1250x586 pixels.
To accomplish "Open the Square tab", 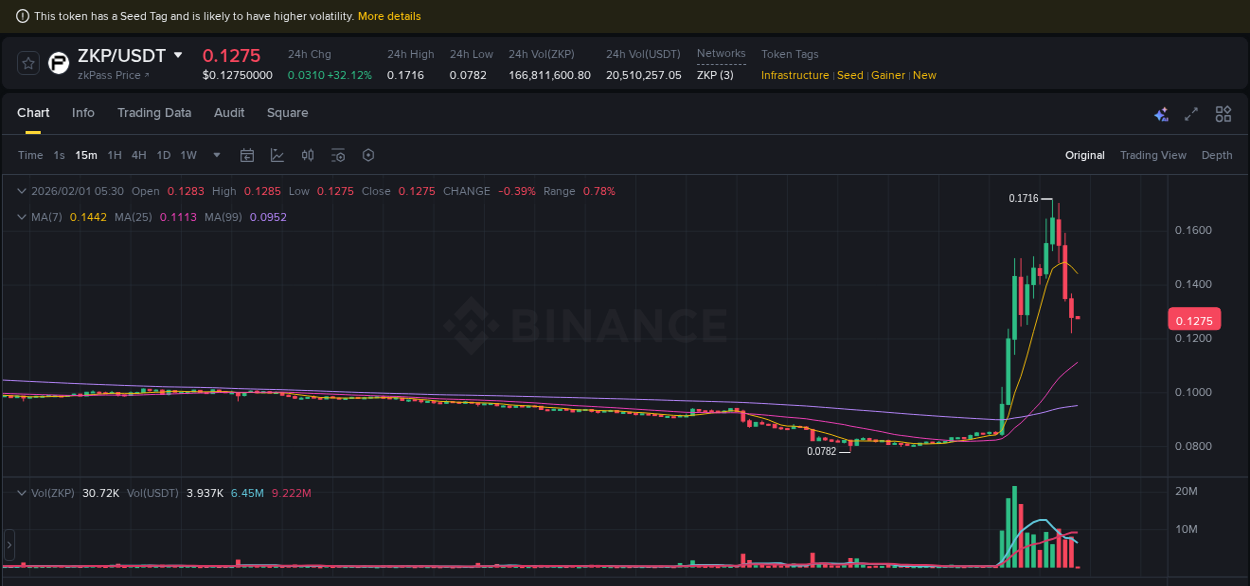I will click(x=287, y=113).
